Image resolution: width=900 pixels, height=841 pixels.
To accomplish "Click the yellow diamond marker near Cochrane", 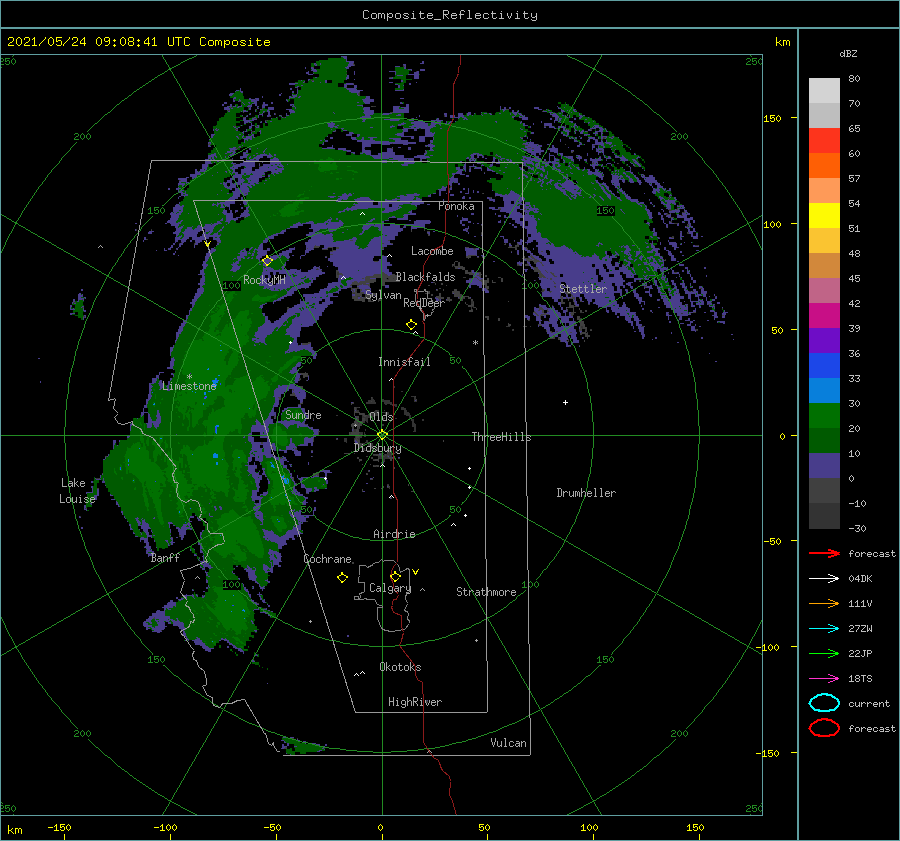I will click(x=342, y=578).
